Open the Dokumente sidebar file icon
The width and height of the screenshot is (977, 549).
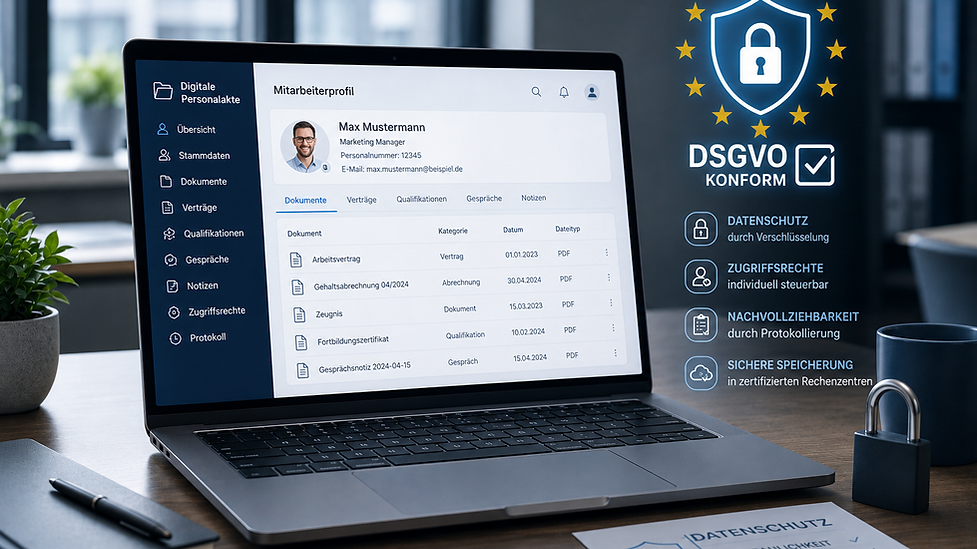pos(166,181)
